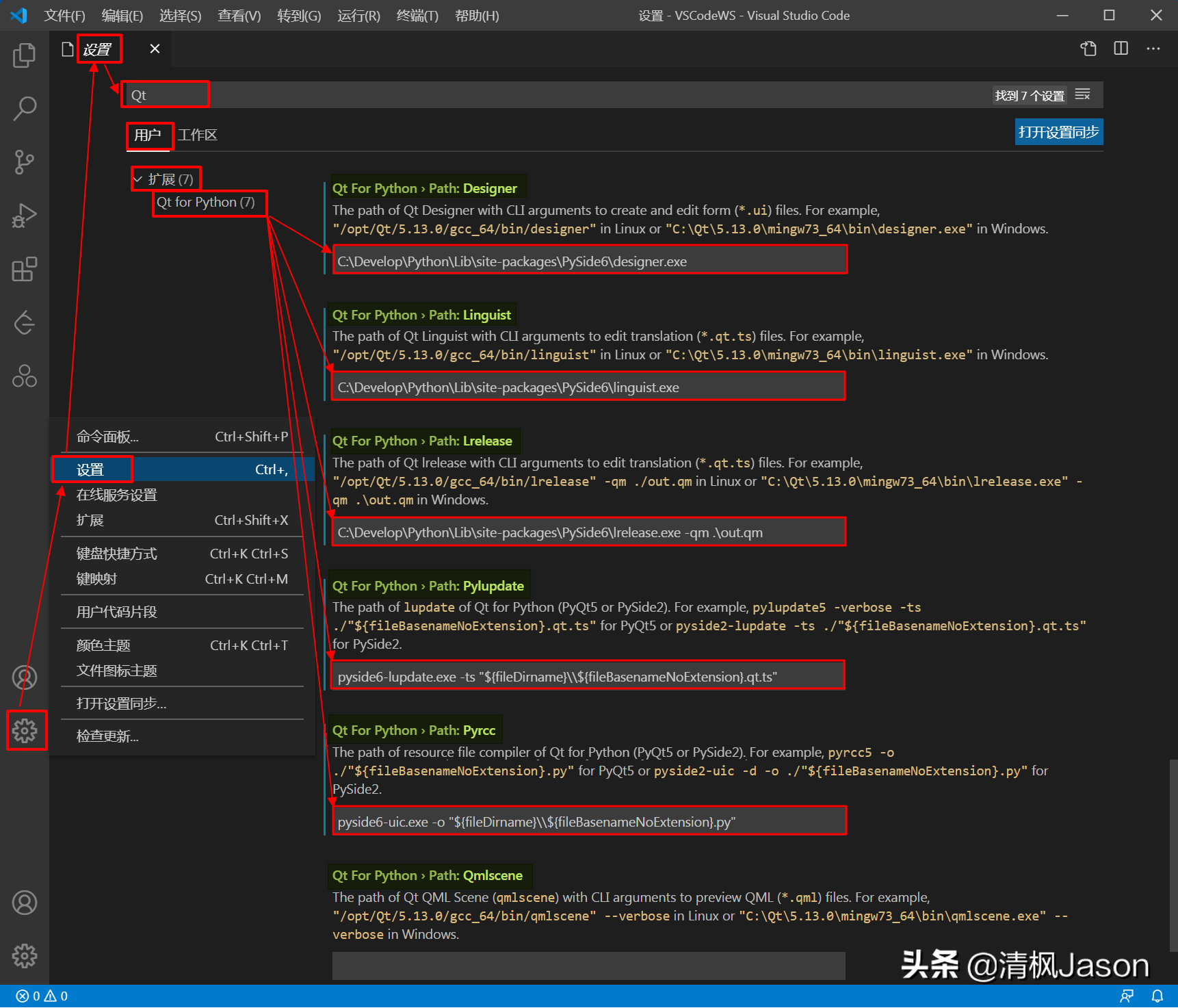This screenshot has height=1008, width=1178.
Task: Switch to the 用户 settings tab
Action: pos(148,135)
